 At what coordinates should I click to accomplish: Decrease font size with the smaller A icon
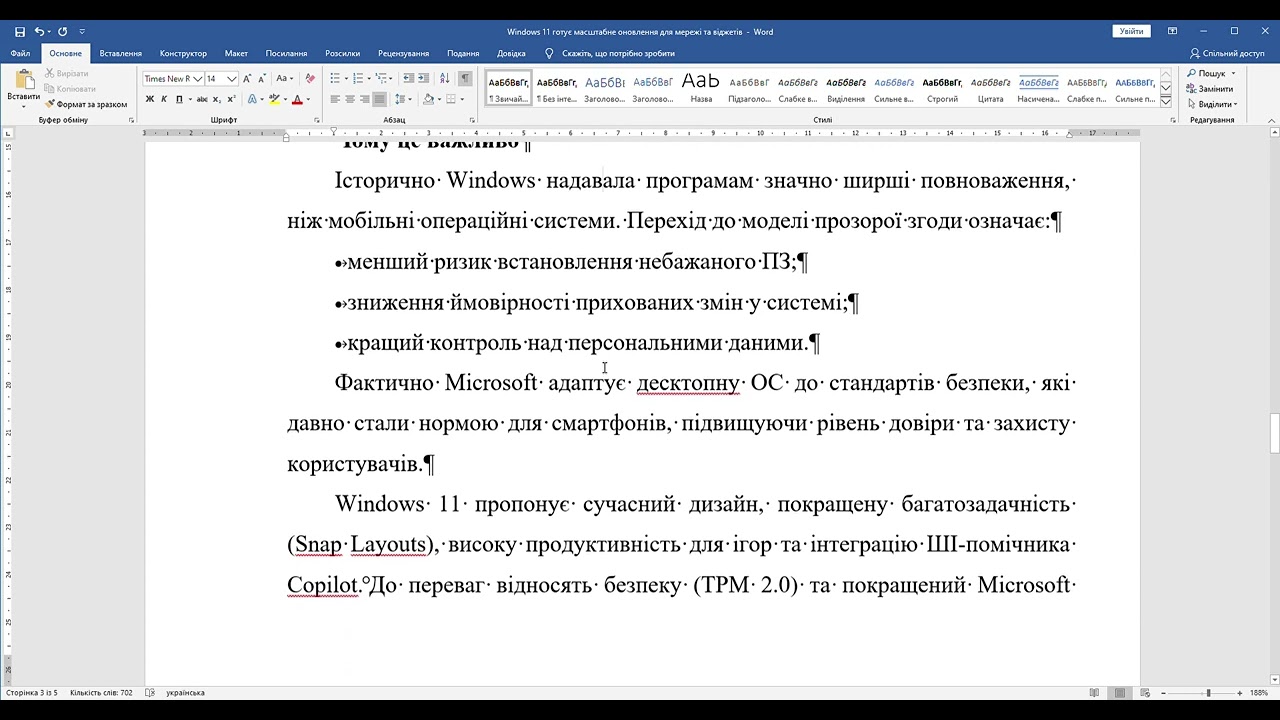(262, 78)
